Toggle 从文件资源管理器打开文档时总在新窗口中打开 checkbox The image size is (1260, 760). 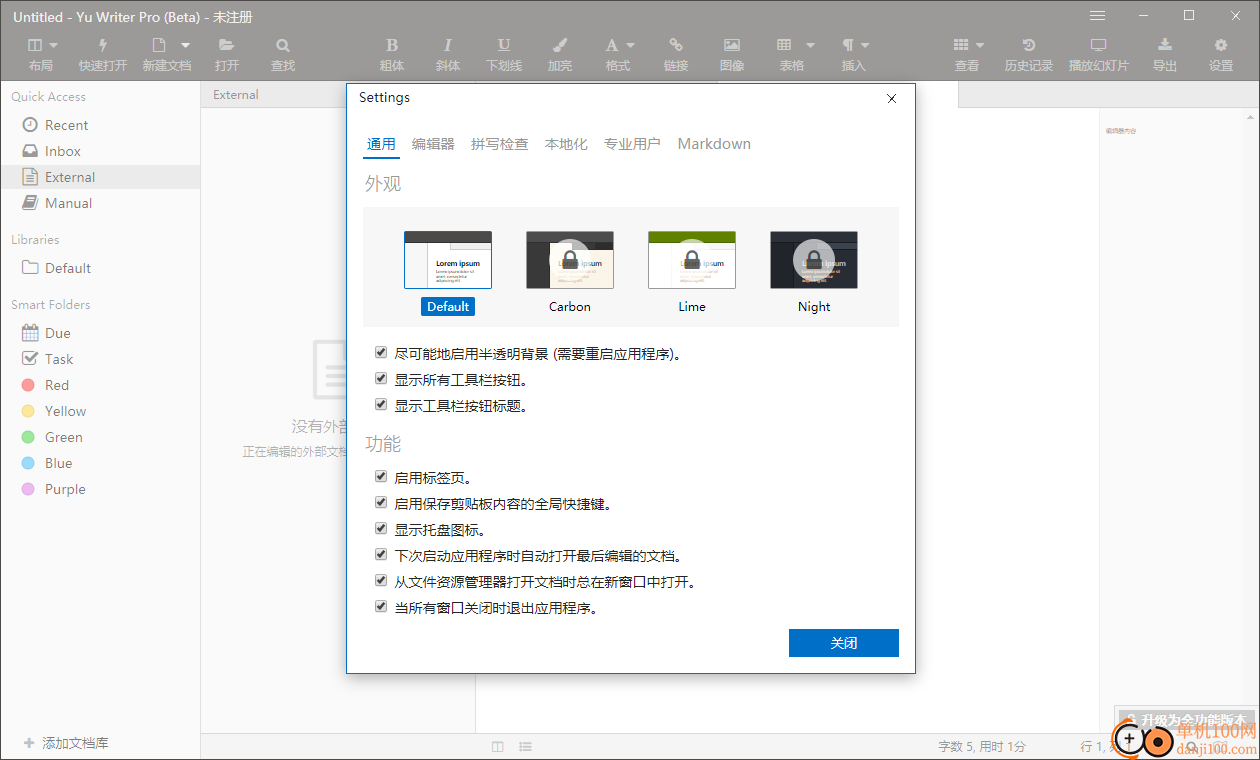tap(381, 581)
